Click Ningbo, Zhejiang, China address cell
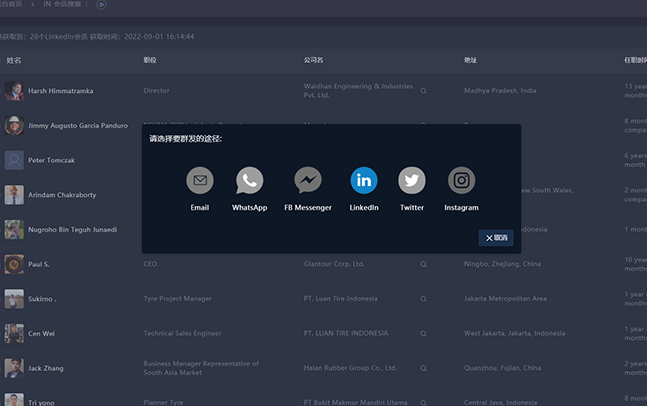Screen dimensions: 647x406 point(502,264)
